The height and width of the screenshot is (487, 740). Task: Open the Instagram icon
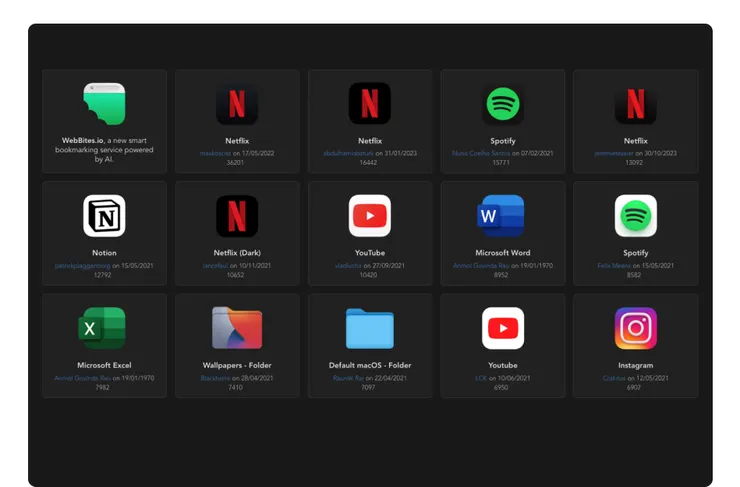click(x=635, y=328)
